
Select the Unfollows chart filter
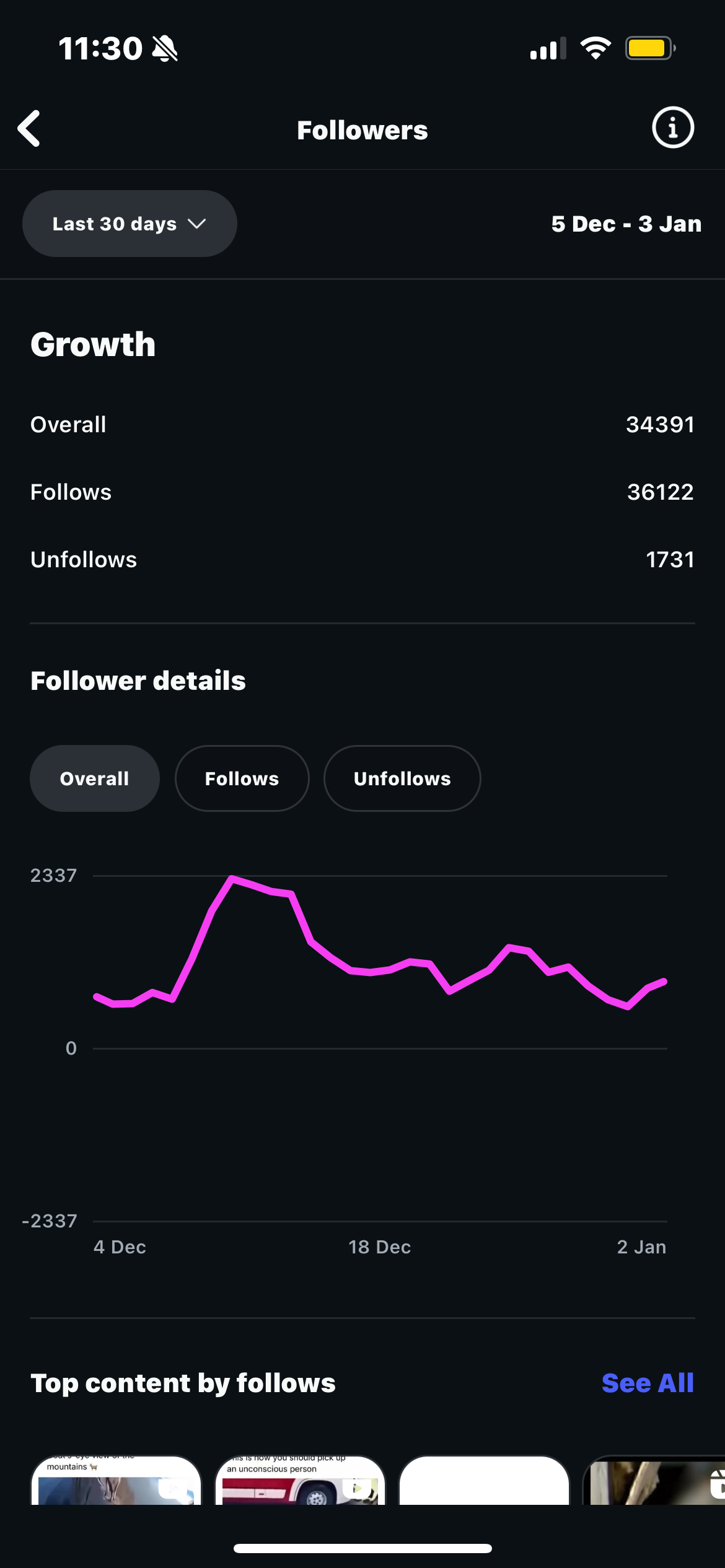click(402, 778)
